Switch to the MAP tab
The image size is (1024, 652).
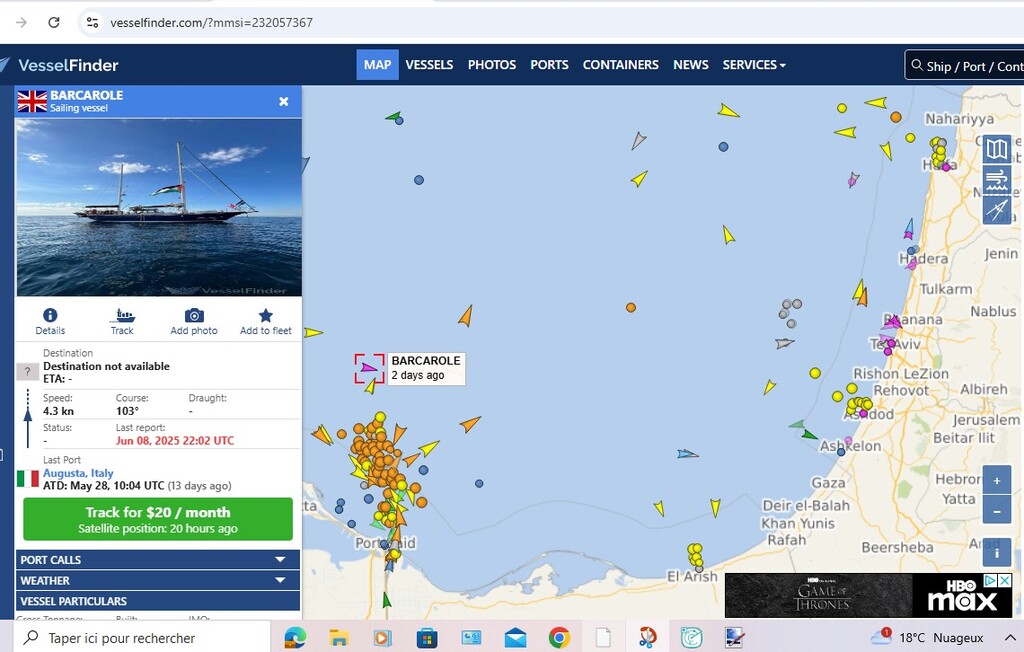pyautogui.click(x=377, y=65)
